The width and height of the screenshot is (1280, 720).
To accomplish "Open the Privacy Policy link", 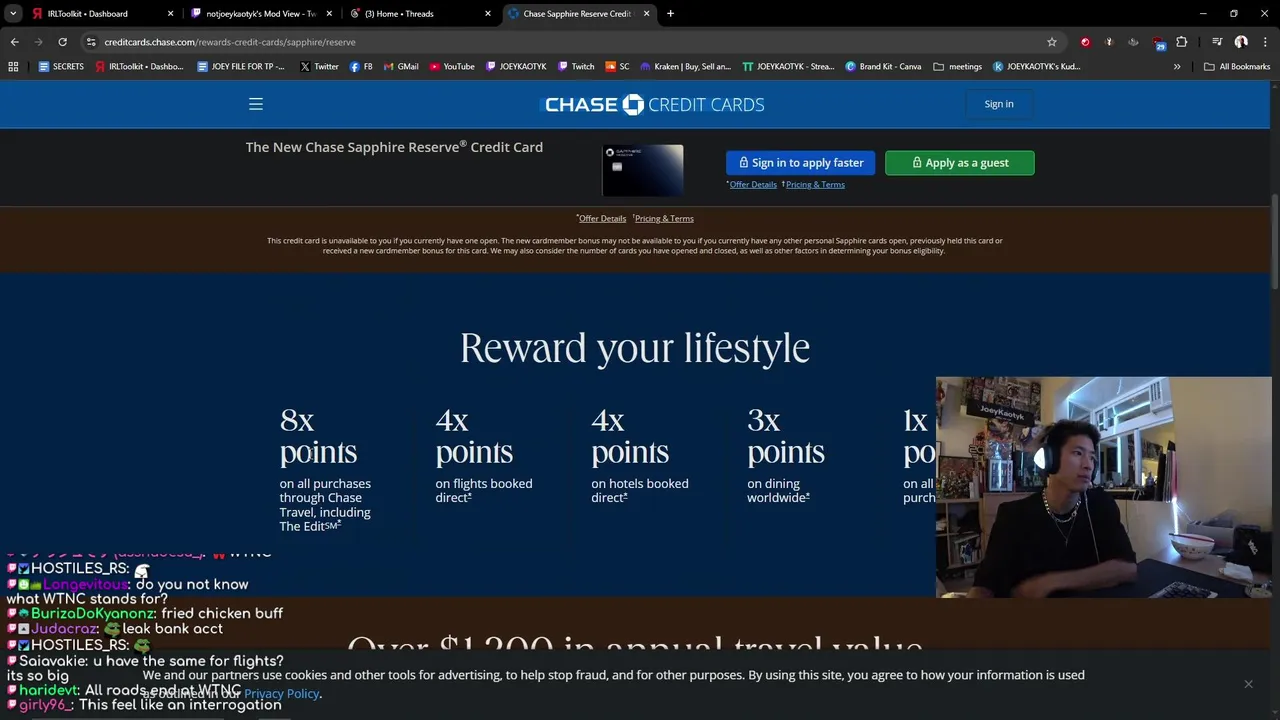I will [x=282, y=694].
